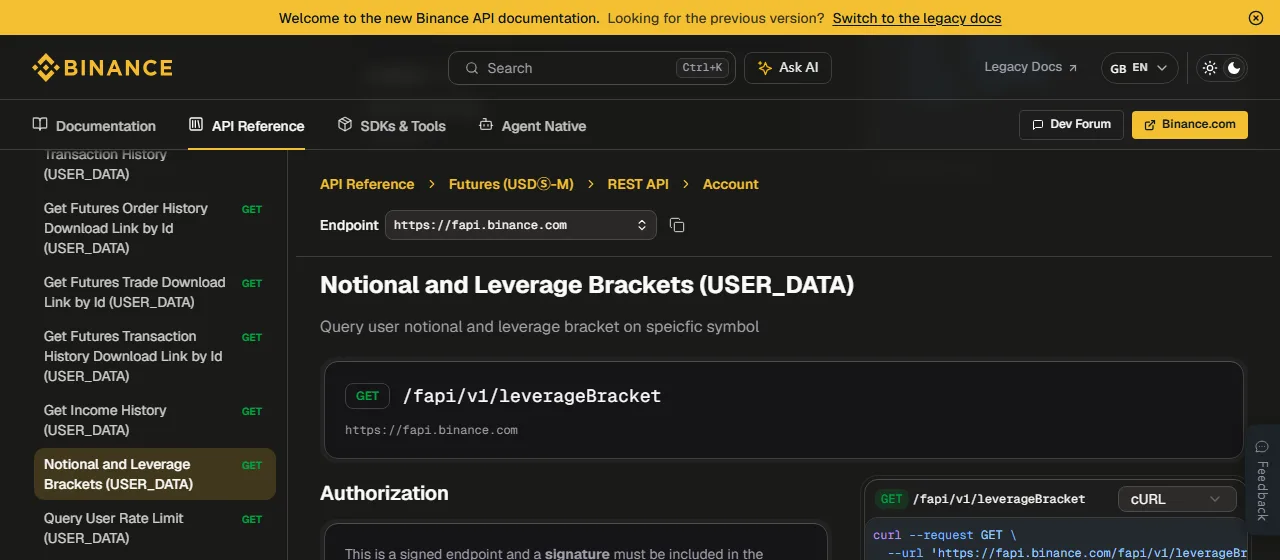This screenshot has height=560, width=1280.
Task: Open Get Futures Trade Download Link by Id
Action: pyautogui.click(x=154, y=292)
